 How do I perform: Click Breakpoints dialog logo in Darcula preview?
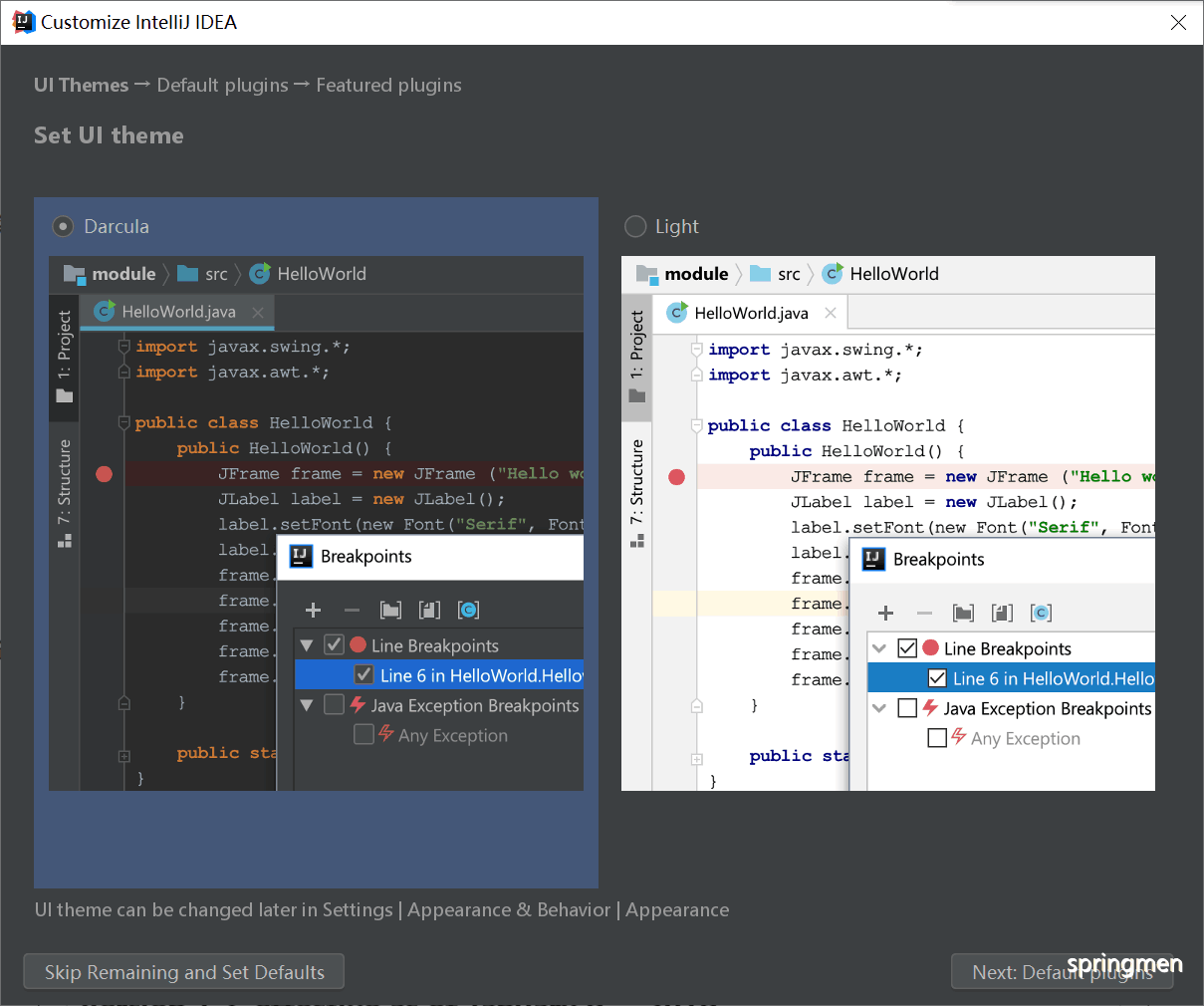[x=301, y=556]
